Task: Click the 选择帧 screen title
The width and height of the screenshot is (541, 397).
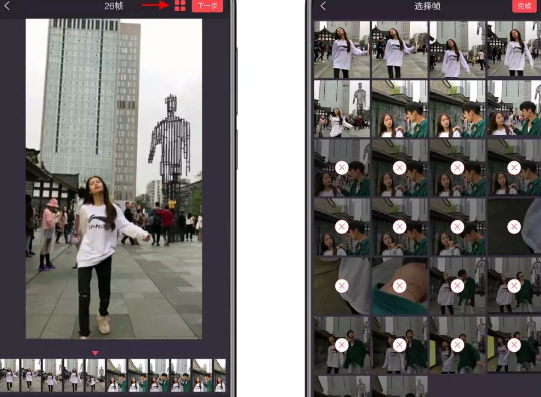Action: point(427,6)
